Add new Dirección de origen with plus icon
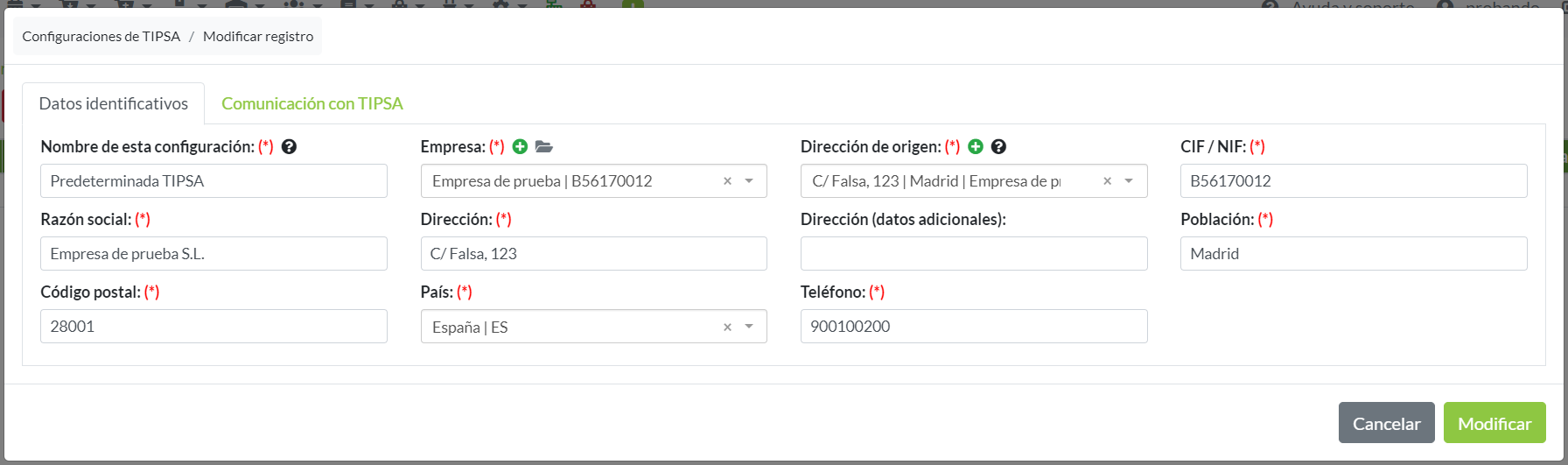The image size is (1568, 465). (x=976, y=147)
